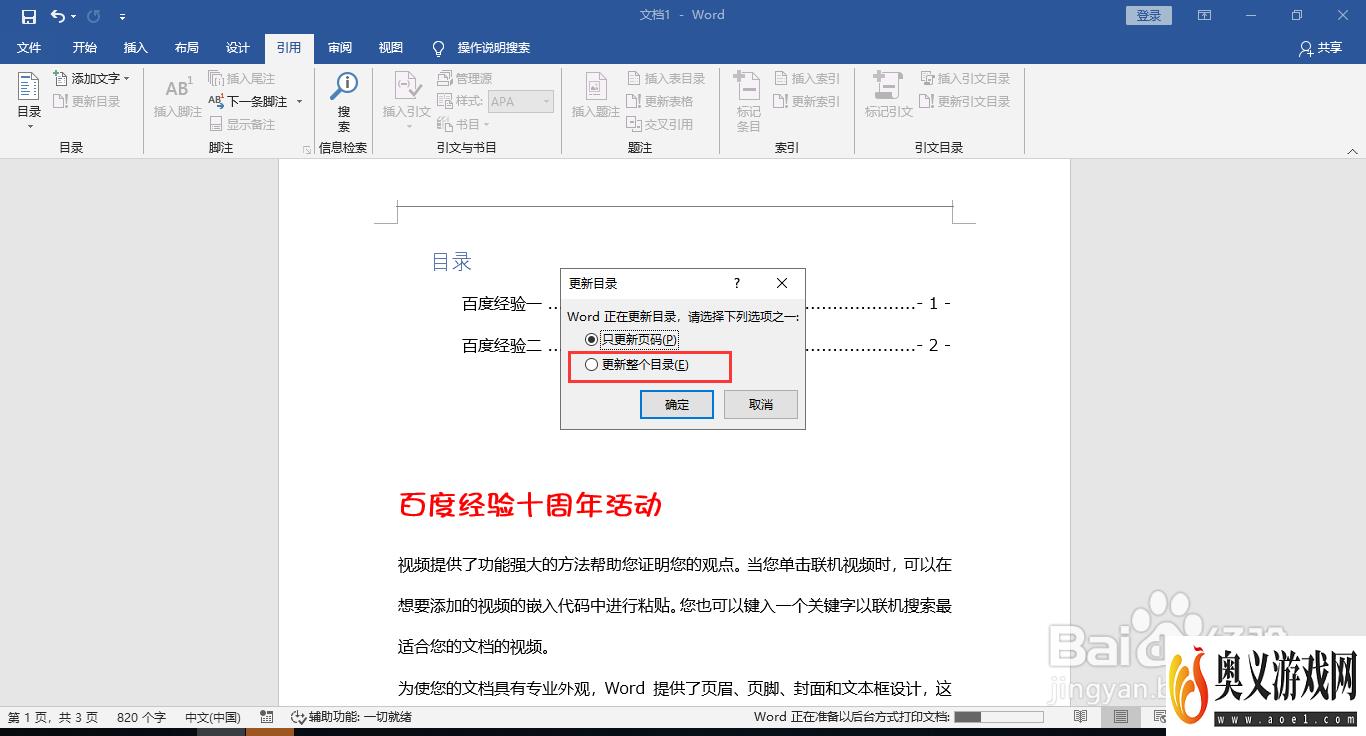Click 添加文字 in the ribbon
Image resolution: width=1366 pixels, height=736 pixels.
(92, 78)
